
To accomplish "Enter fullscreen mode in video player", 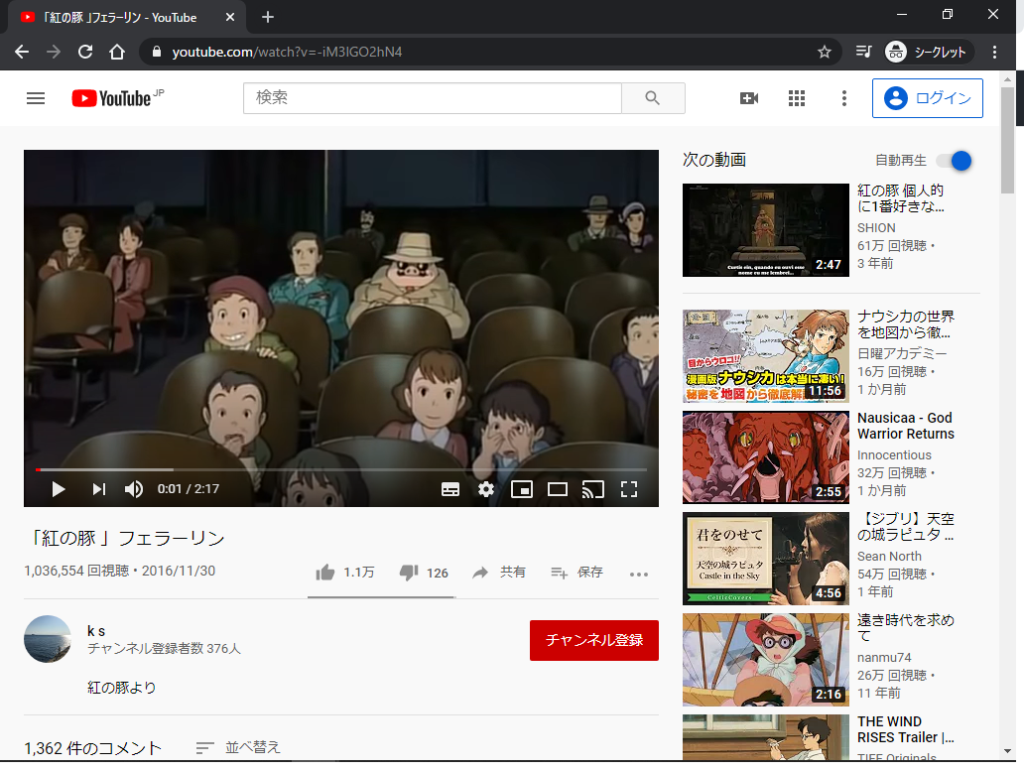I will click(x=629, y=489).
